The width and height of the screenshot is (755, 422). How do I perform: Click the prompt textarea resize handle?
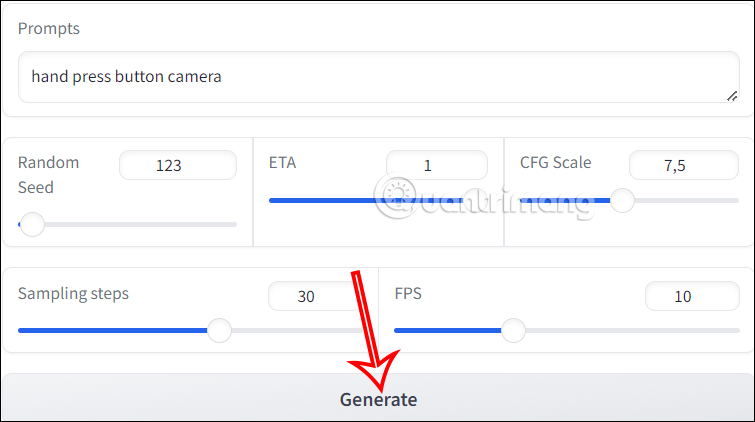[x=731, y=95]
